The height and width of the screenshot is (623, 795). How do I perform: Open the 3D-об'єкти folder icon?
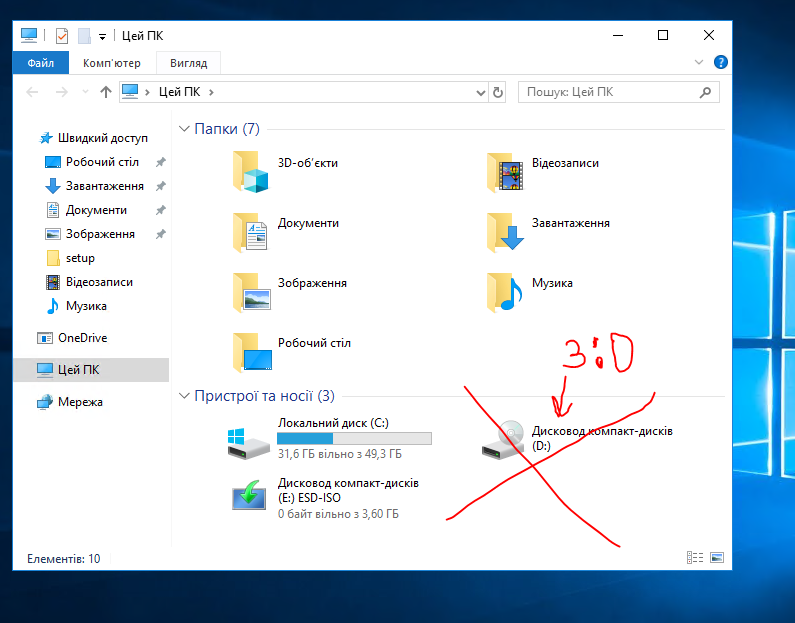[250, 170]
